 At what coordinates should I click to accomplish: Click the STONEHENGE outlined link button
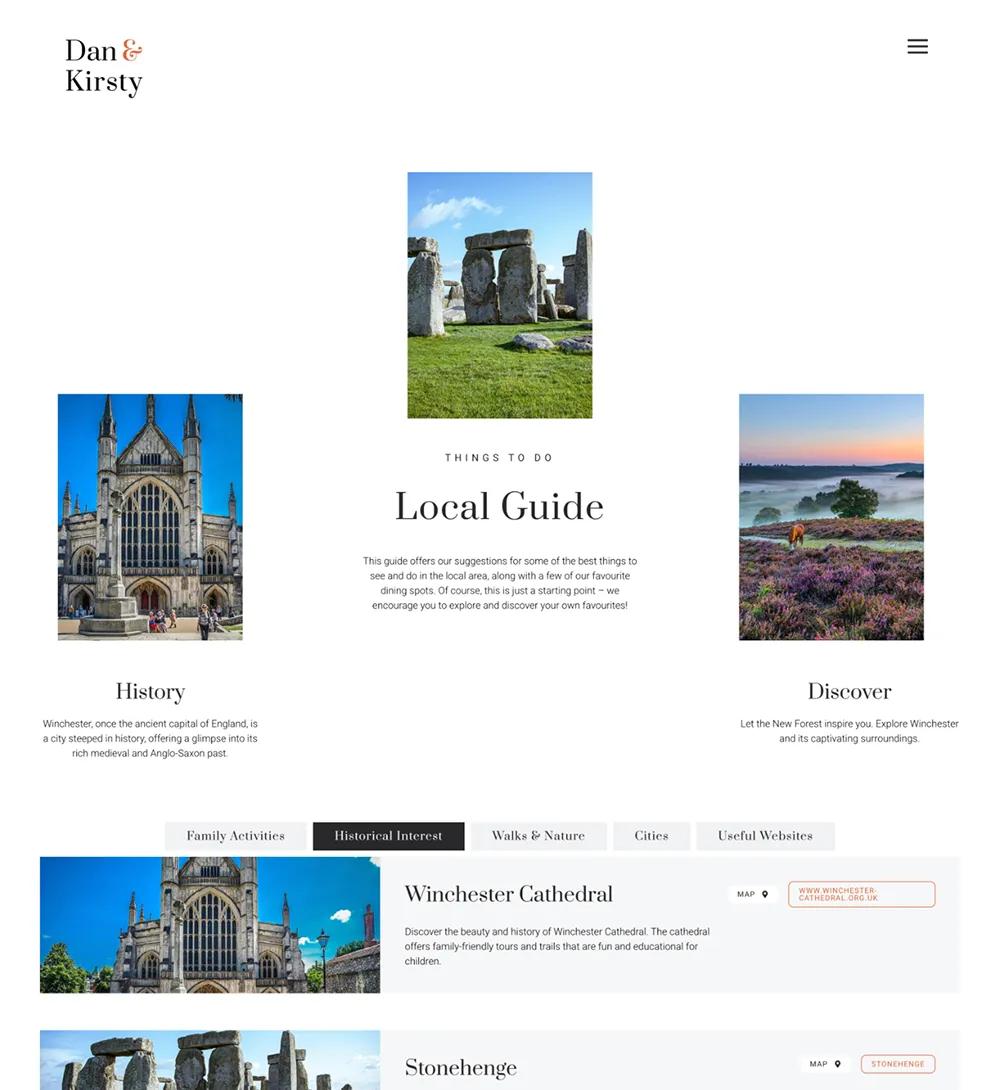click(897, 1063)
